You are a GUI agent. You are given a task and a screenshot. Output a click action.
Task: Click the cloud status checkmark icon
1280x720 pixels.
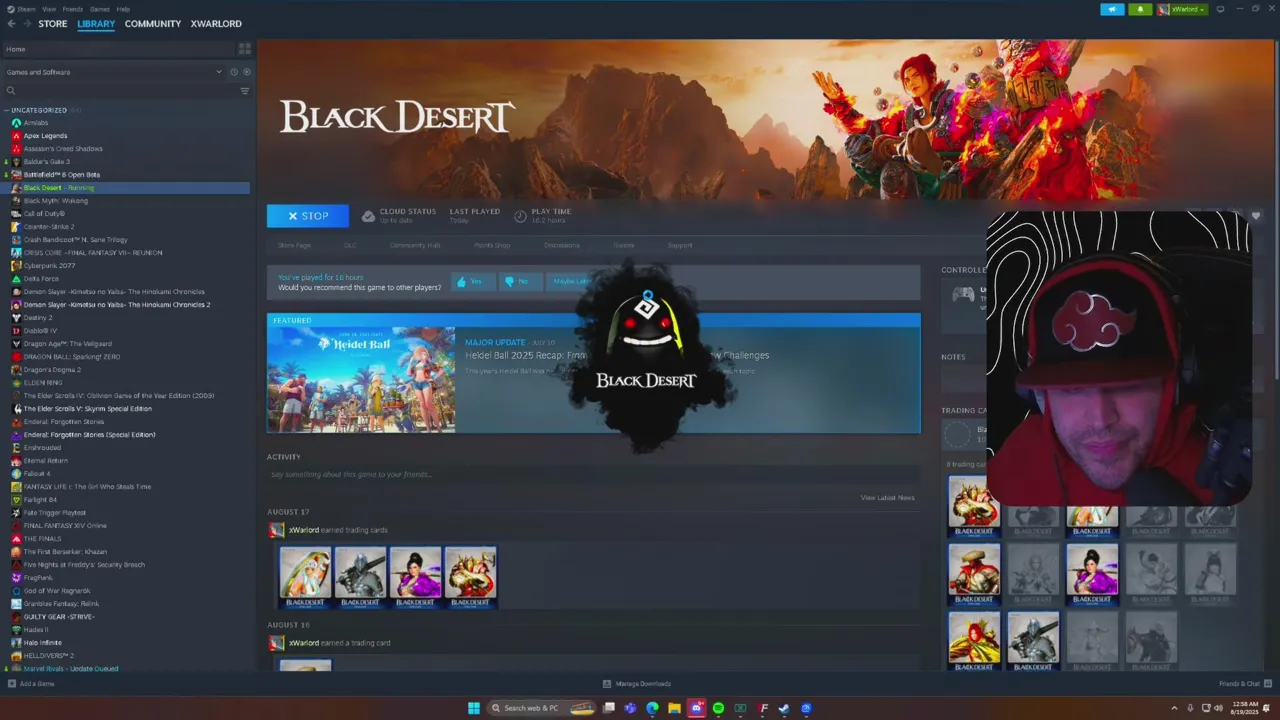[368, 216]
